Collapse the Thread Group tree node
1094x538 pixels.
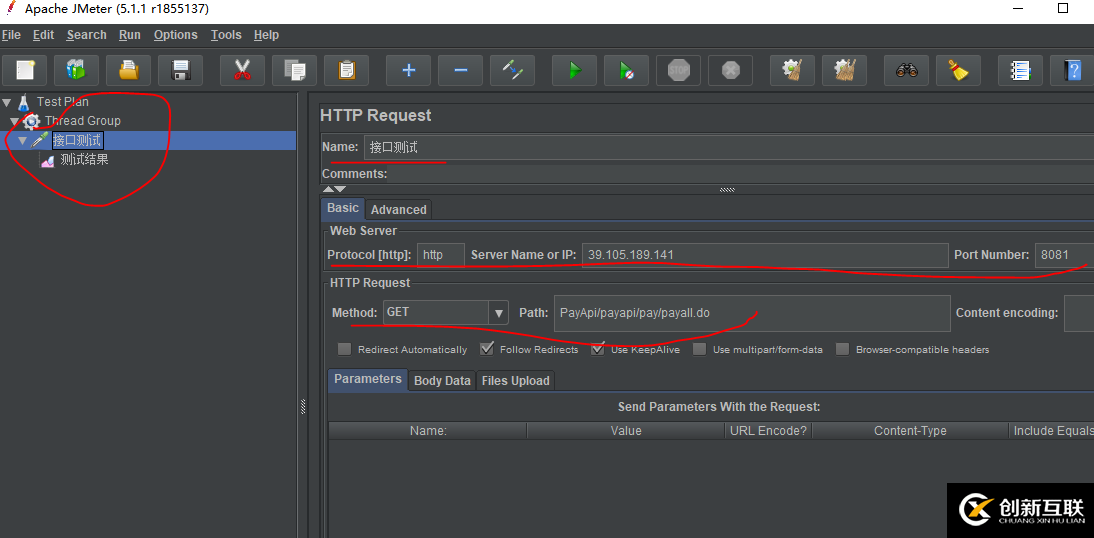click(15, 121)
